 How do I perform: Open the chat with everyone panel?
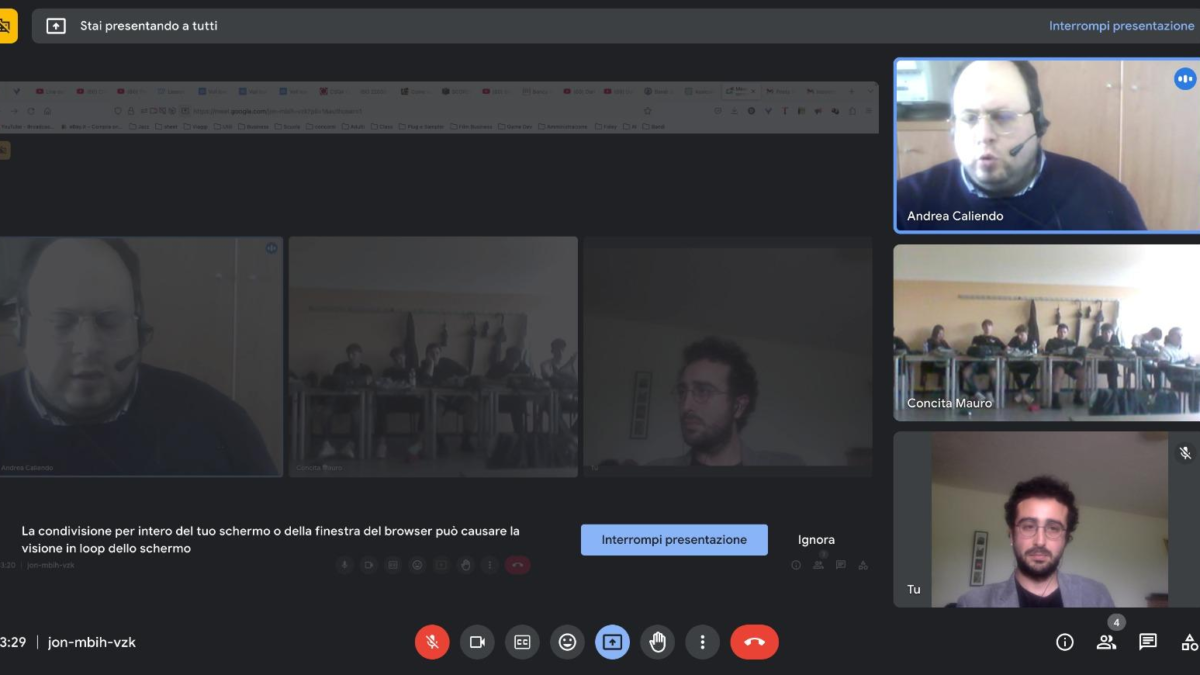click(1148, 642)
